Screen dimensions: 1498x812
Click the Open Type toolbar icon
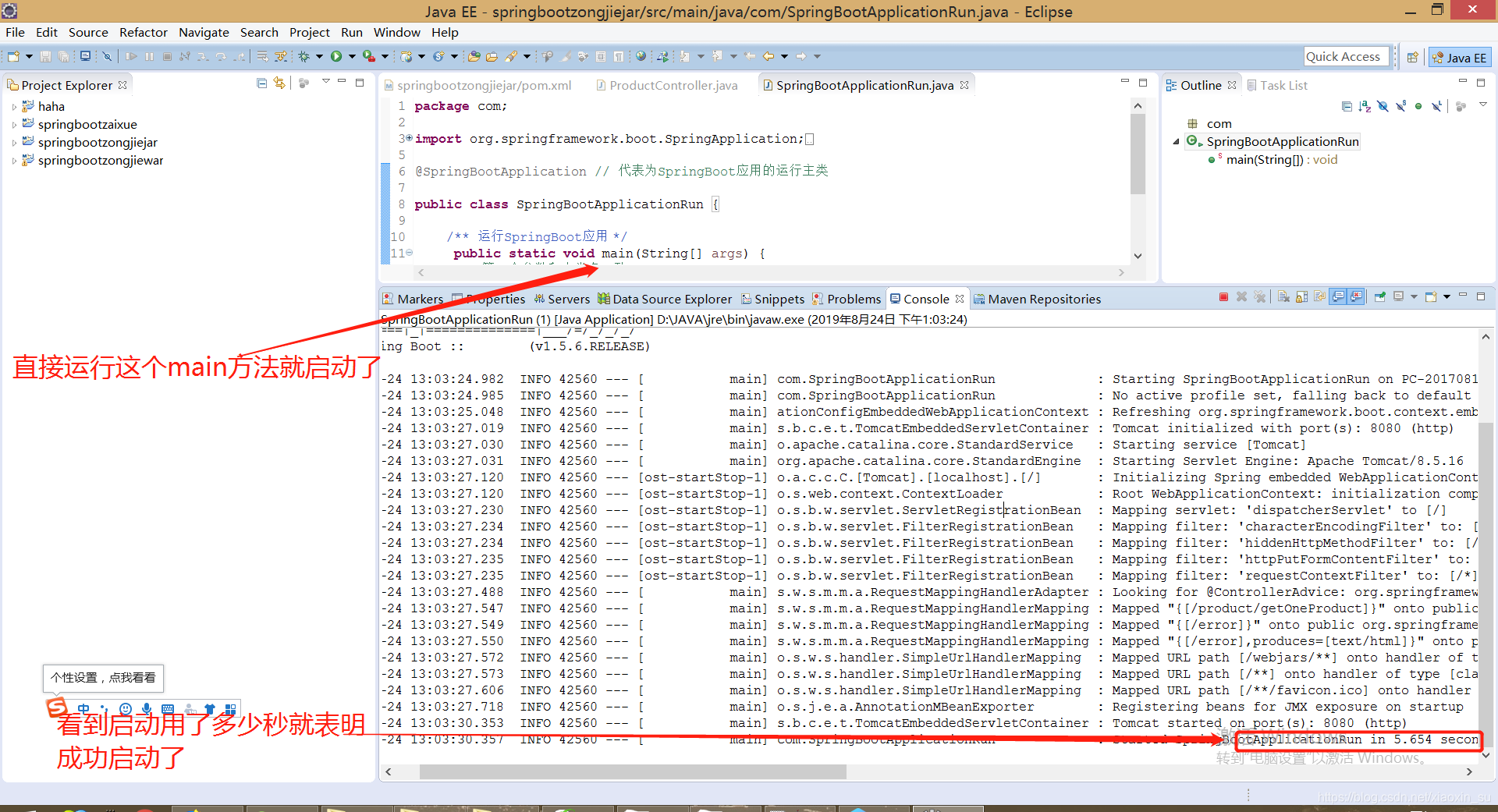(x=474, y=56)
